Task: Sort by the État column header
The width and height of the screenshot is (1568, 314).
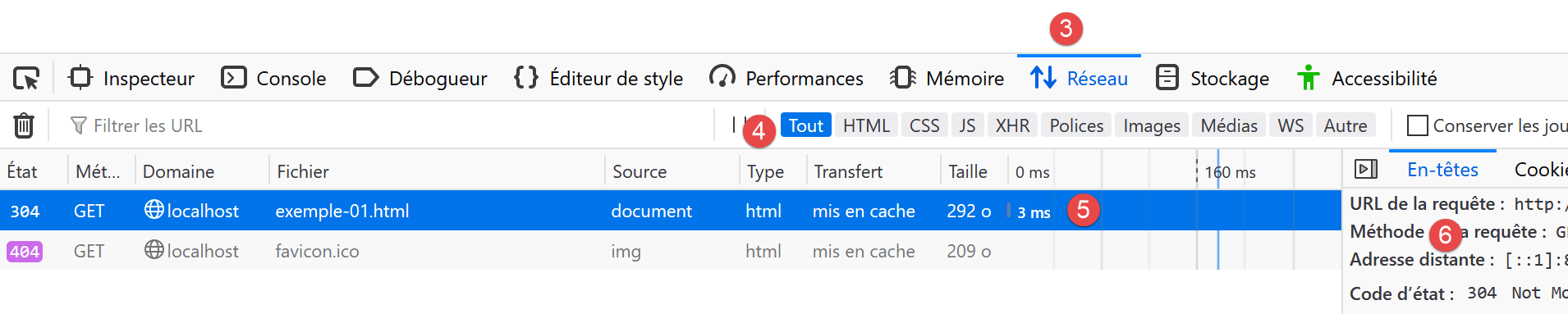Action: pyautogui.click(x=34, y=171)
